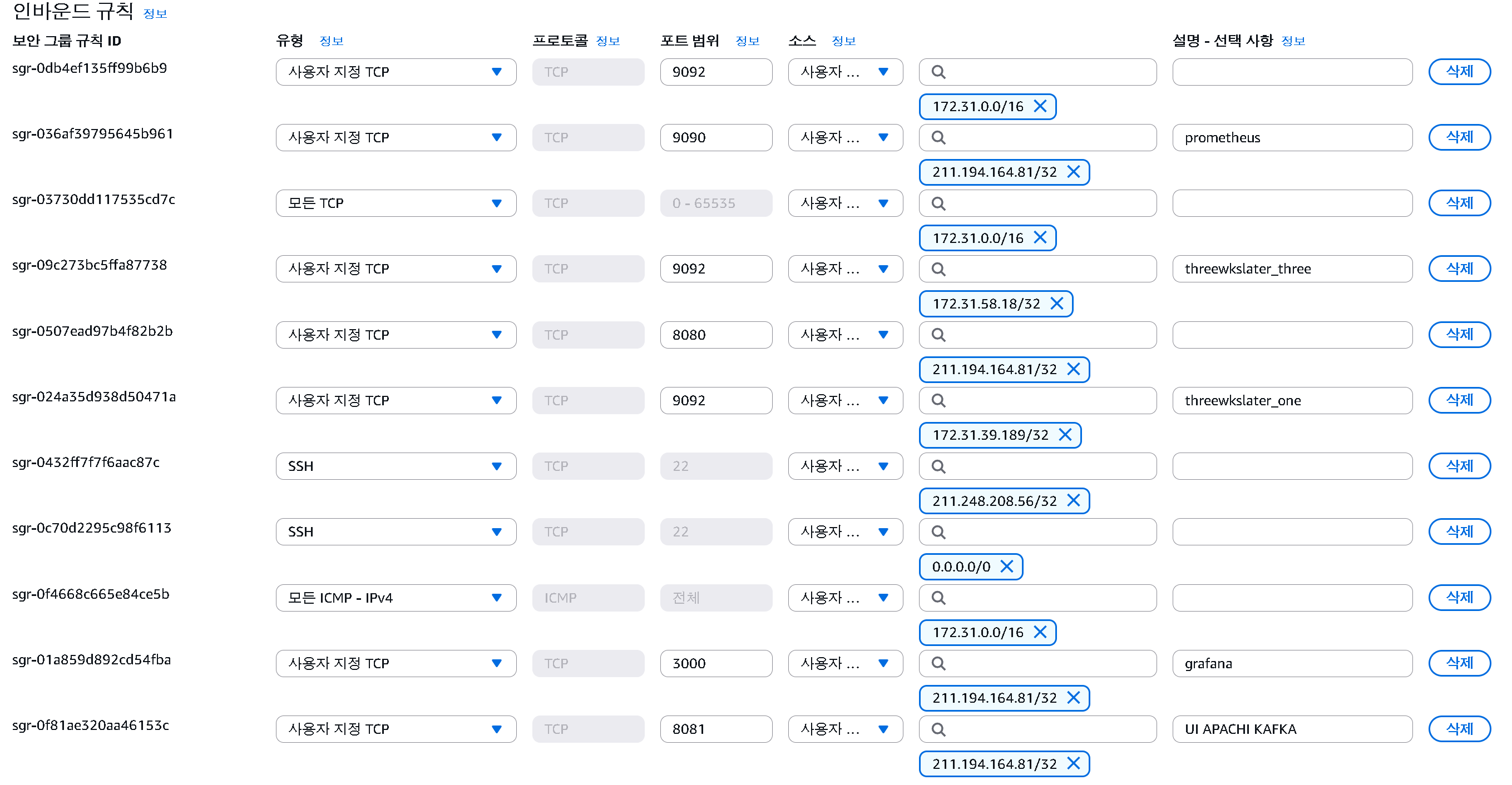Open 정보 link next to 설명 - 선택 사항
Screen dimensions: 1512x785
click(x=1293, y=41)
